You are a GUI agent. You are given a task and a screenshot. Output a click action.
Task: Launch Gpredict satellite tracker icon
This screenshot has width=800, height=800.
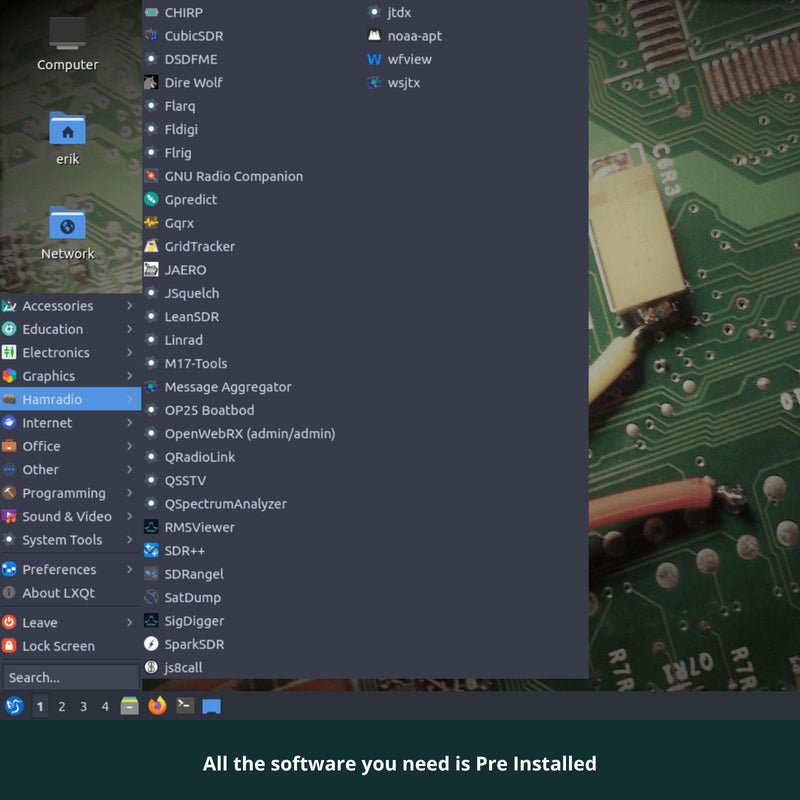click(x=151, y=199)
